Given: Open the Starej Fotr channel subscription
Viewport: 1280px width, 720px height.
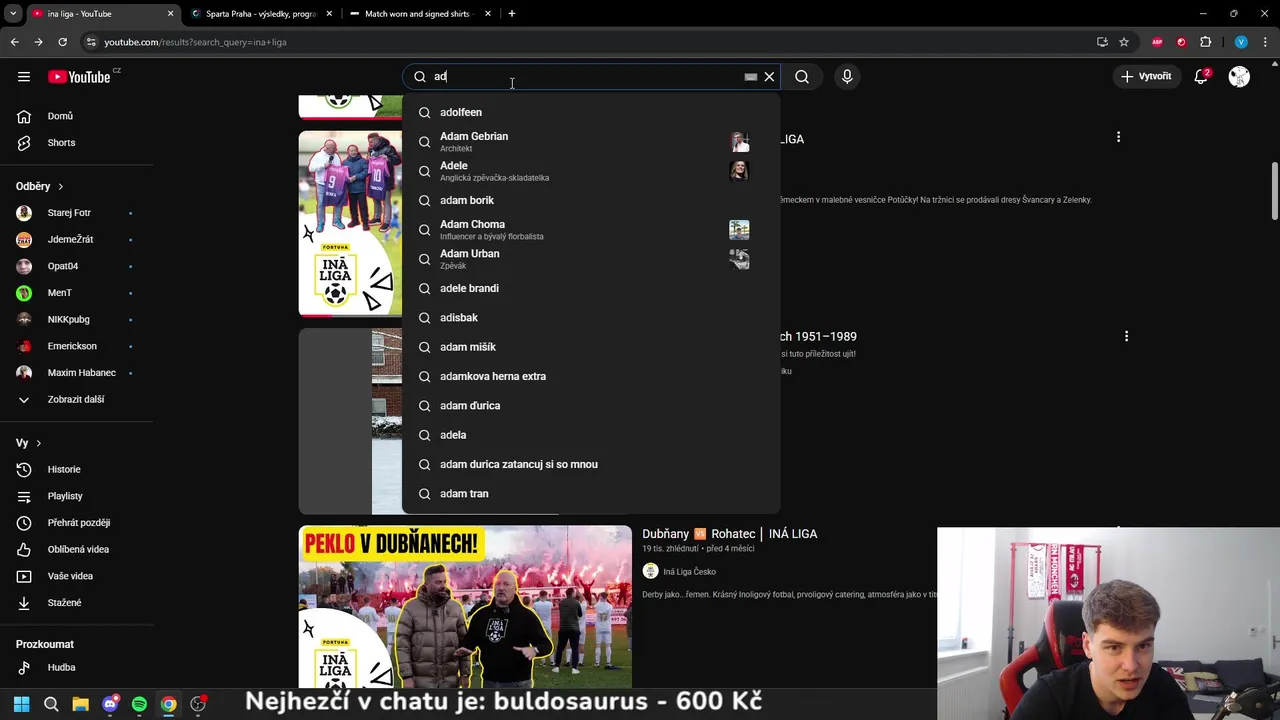Looking at the screenshot, I should (77, 213).
